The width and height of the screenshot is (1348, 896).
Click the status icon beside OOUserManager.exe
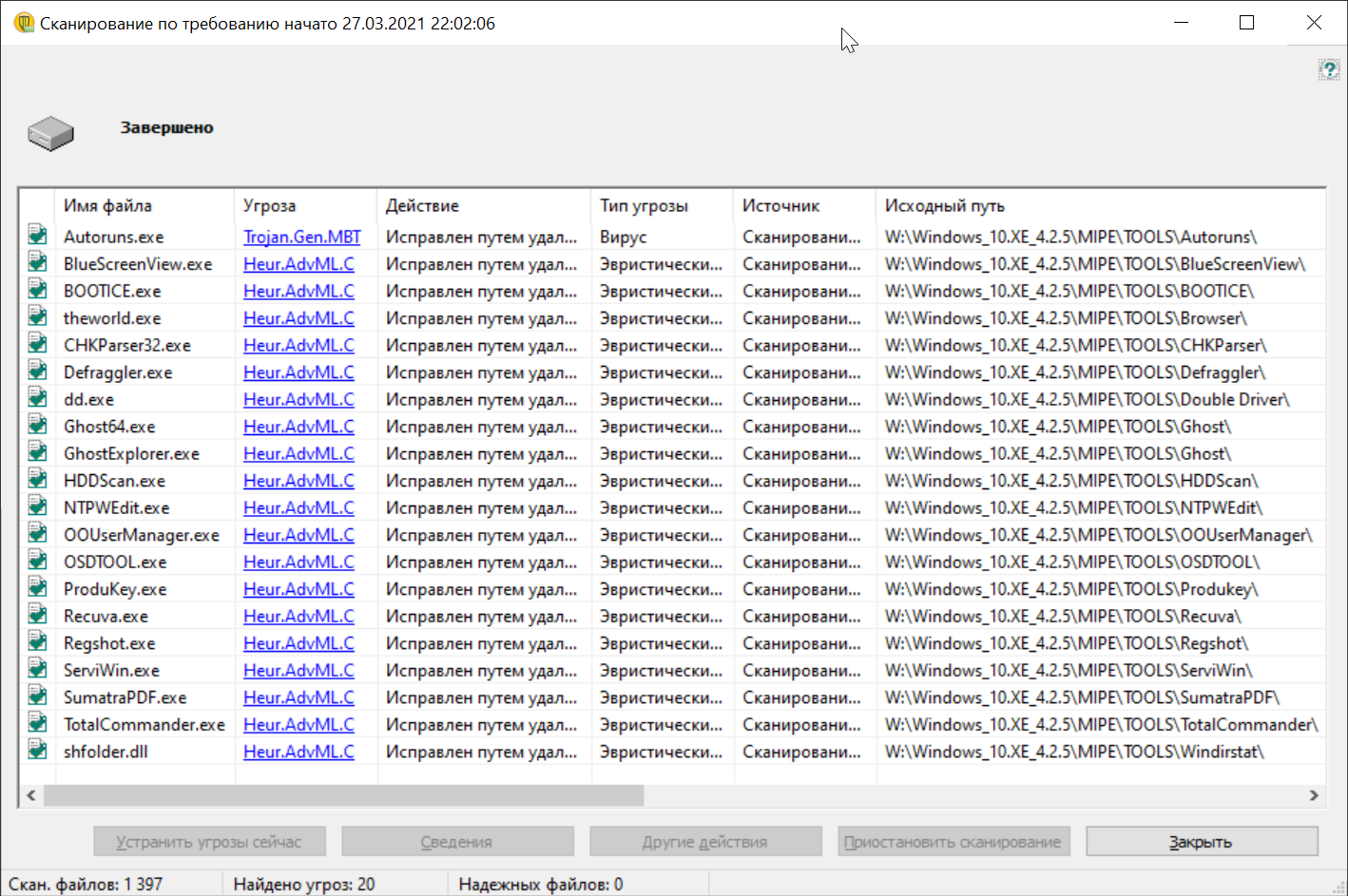click(x=37, y=532)
